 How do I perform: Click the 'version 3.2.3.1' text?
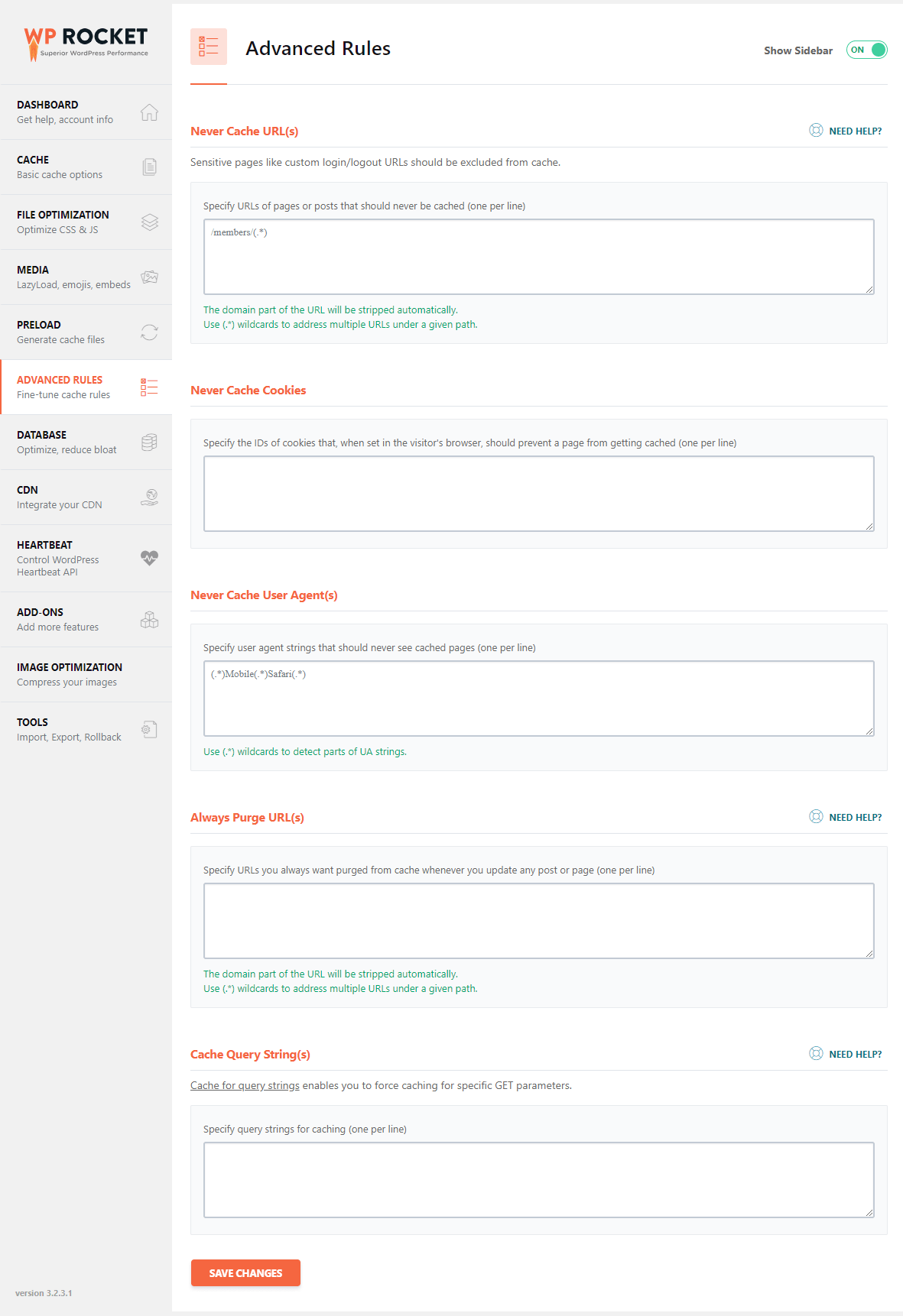(x=44, y=1293)
